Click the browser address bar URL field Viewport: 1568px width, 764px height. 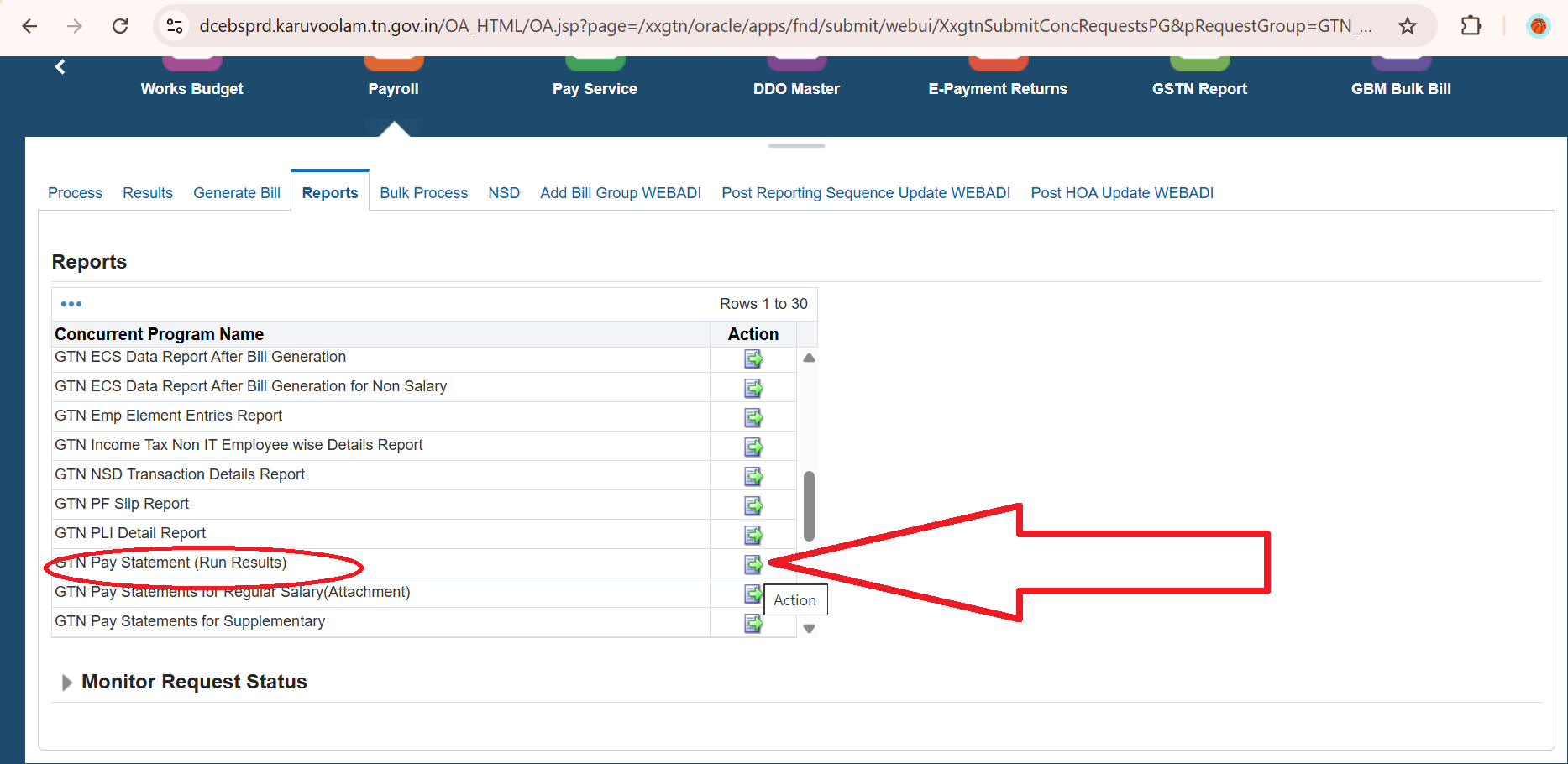coord(785,26)
